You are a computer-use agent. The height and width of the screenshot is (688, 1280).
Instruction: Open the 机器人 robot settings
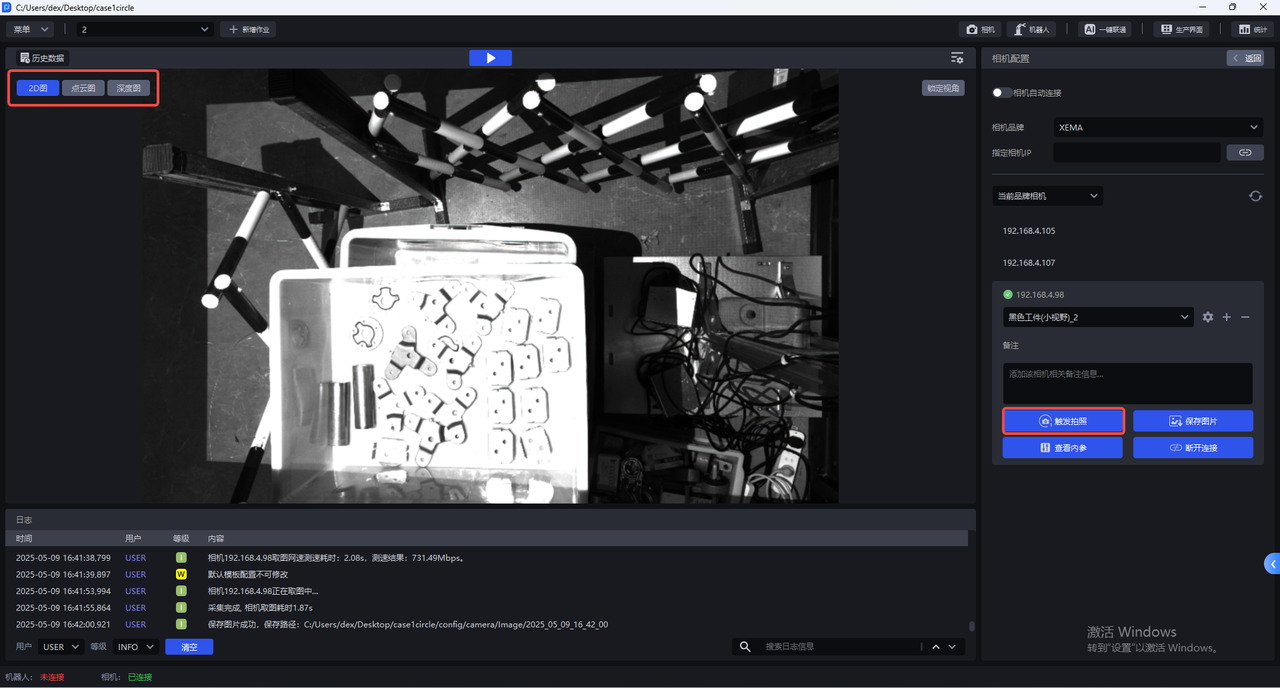pos(1031,30)
